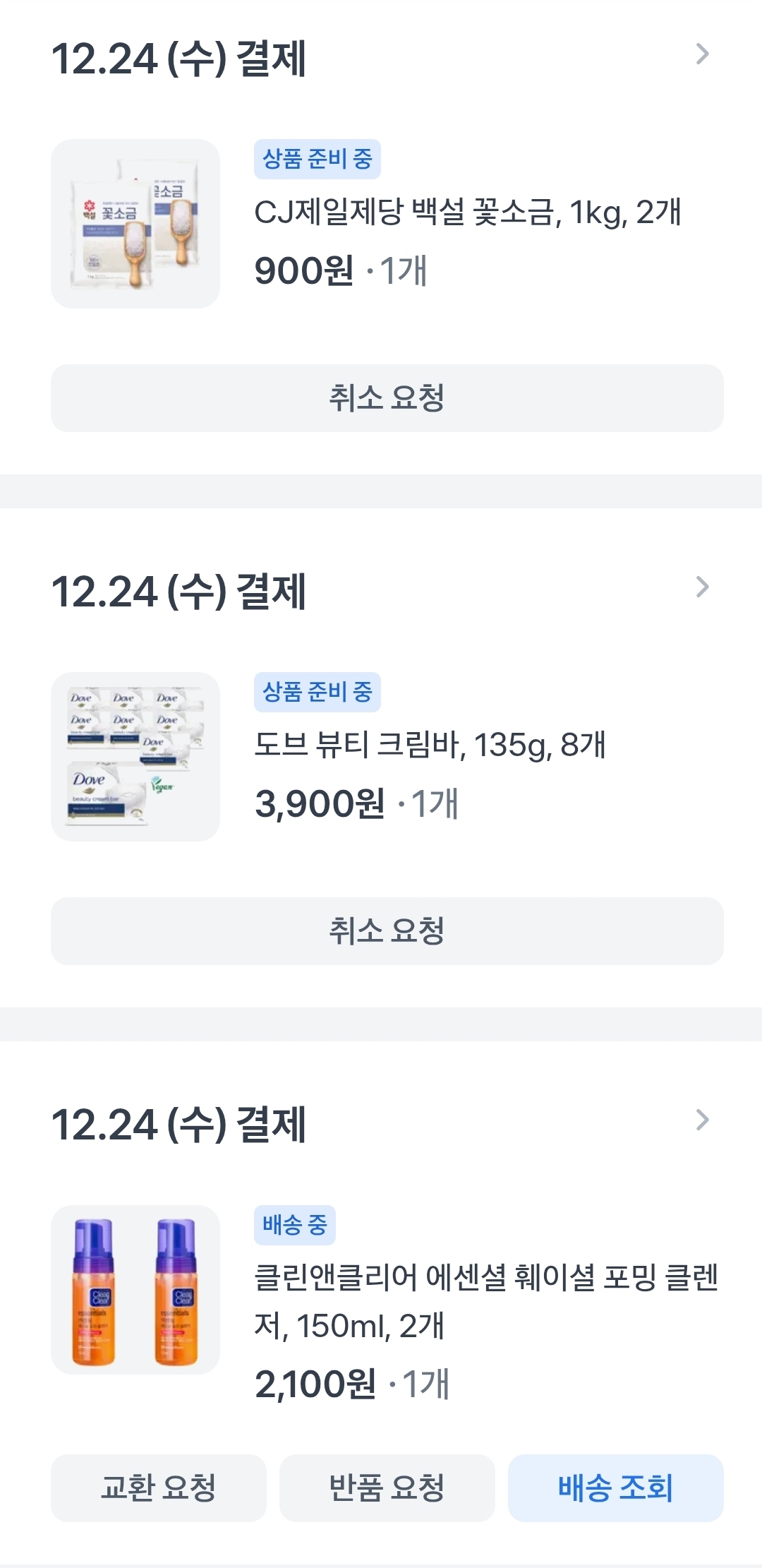Open salt order details via chevron arrow
The width and height of the screenshot is (762, 1568).
point(702,54)
